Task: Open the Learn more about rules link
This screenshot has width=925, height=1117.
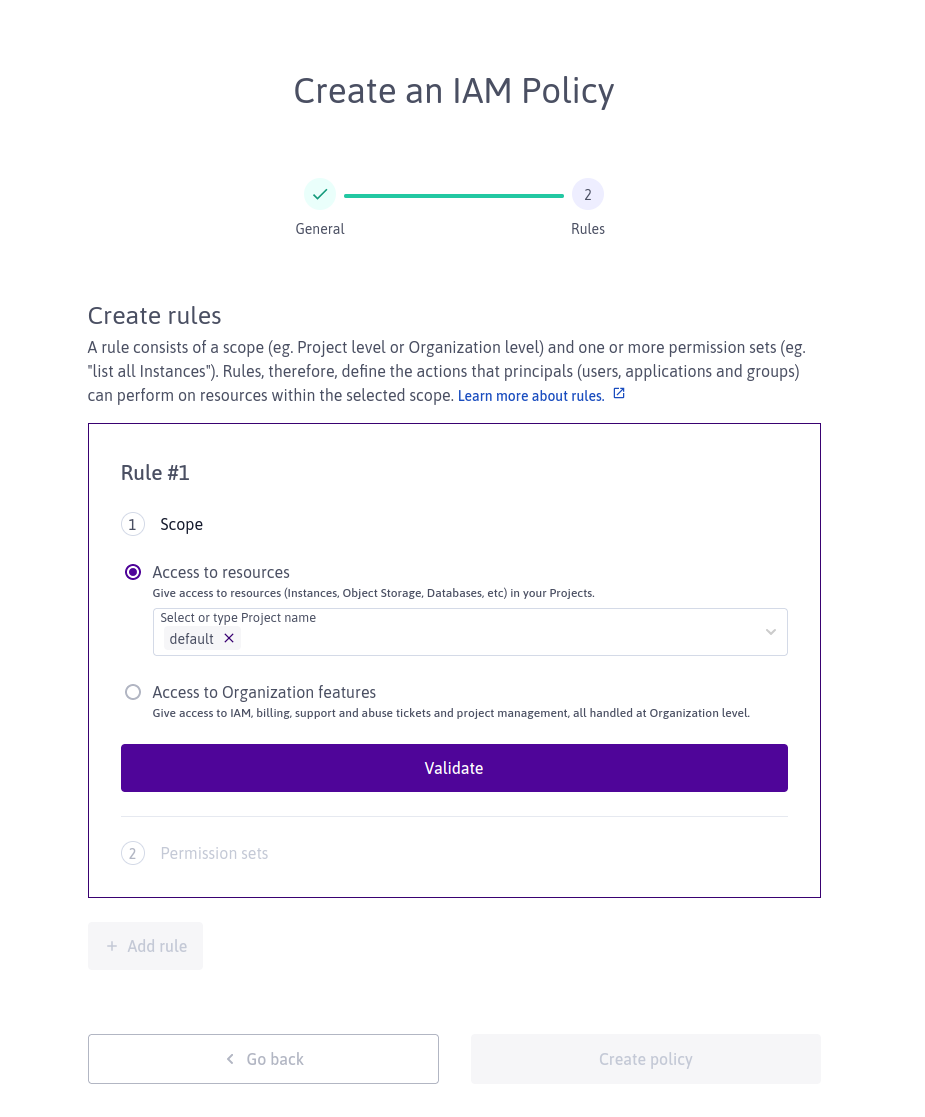Action: pyautogui.click(x=531, y=396)
